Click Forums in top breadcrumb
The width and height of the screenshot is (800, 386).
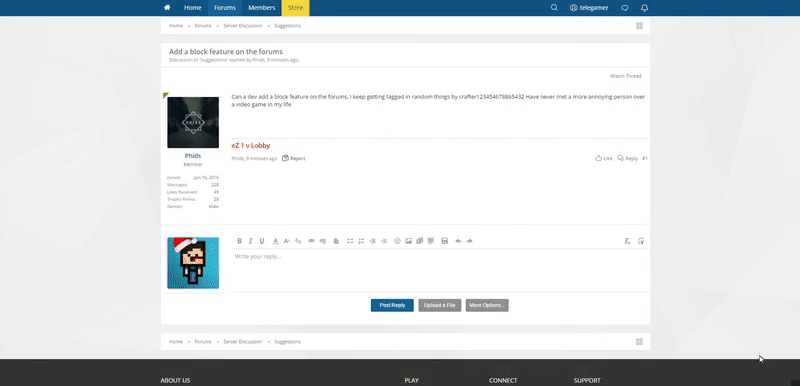click(203, 25)
